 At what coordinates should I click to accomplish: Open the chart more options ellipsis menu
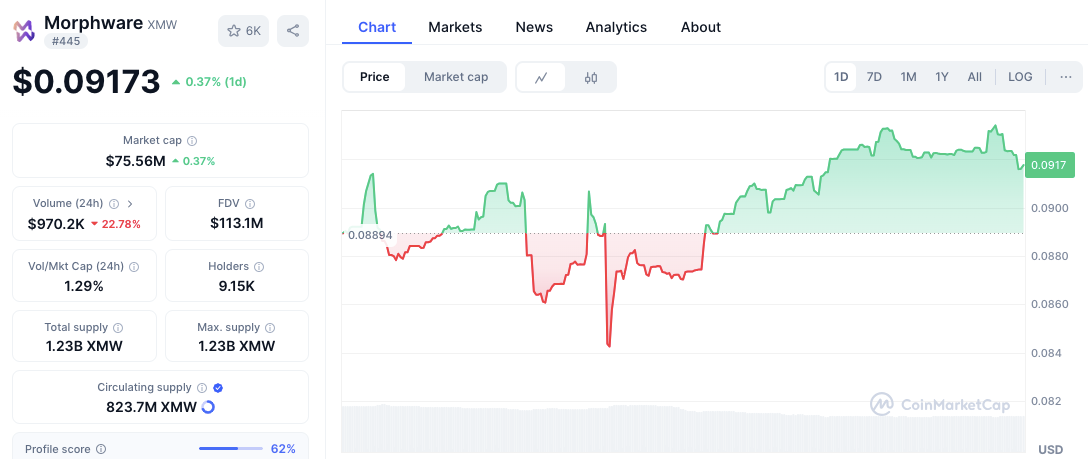(1066, 77)
